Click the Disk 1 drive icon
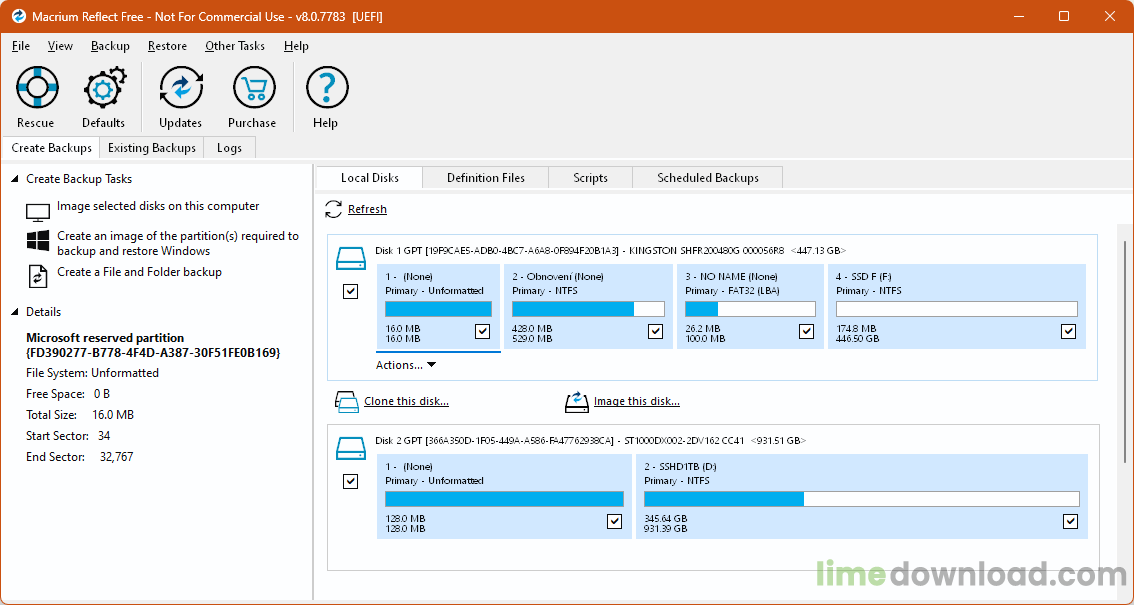This screenshot has height=605, width=1134. 351,258
